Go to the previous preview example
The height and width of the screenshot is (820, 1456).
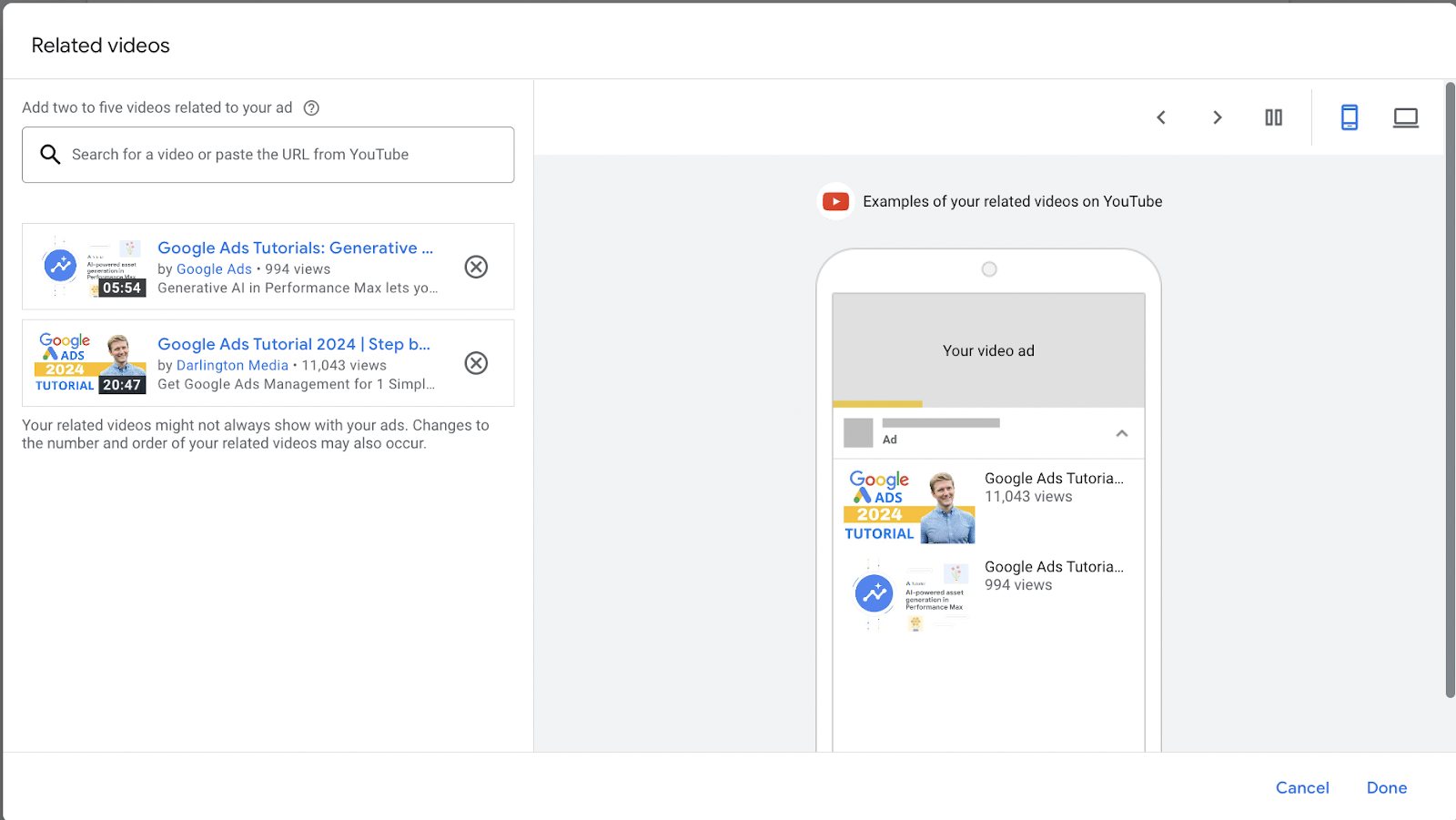pos(1161,117)
